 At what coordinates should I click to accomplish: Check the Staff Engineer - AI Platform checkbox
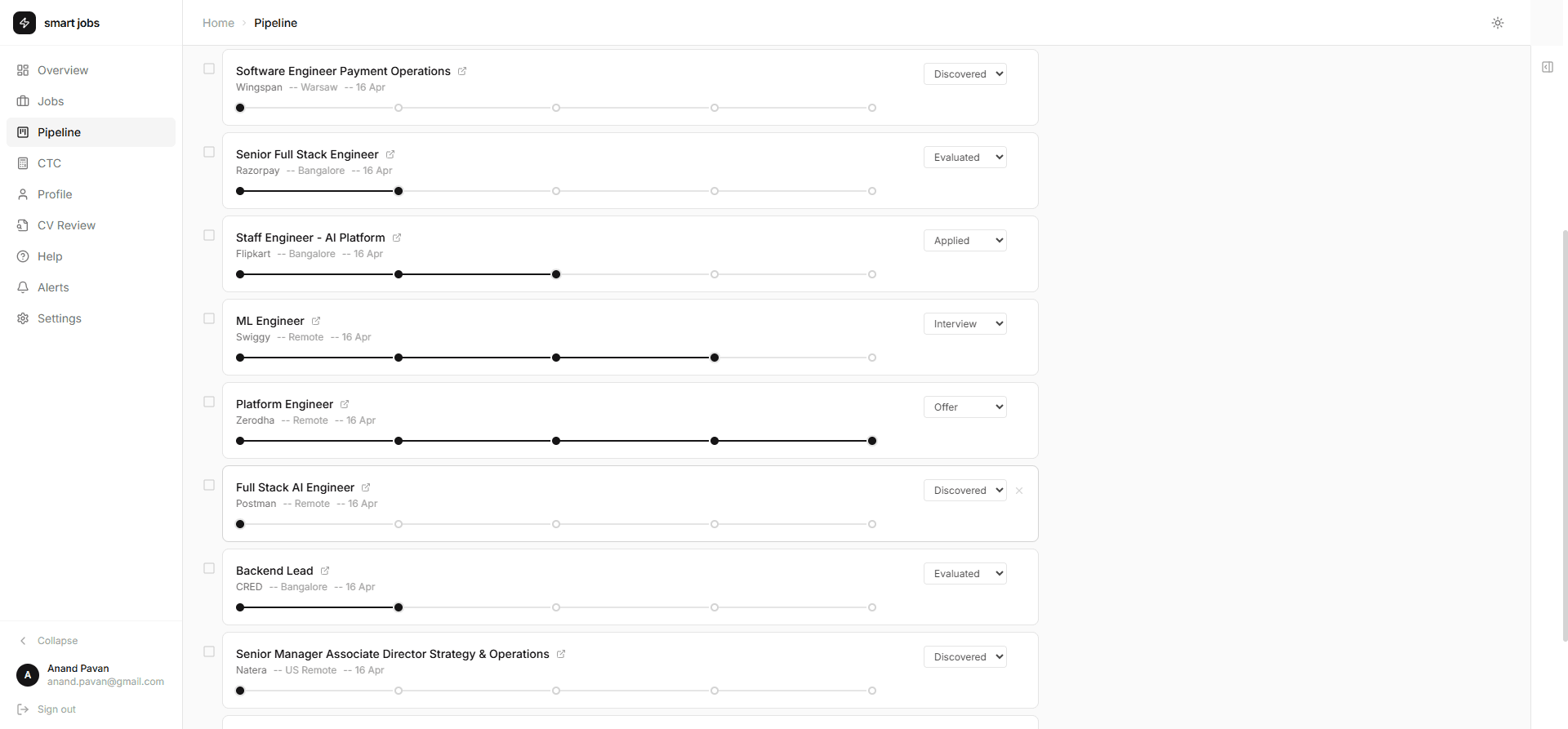208,235
